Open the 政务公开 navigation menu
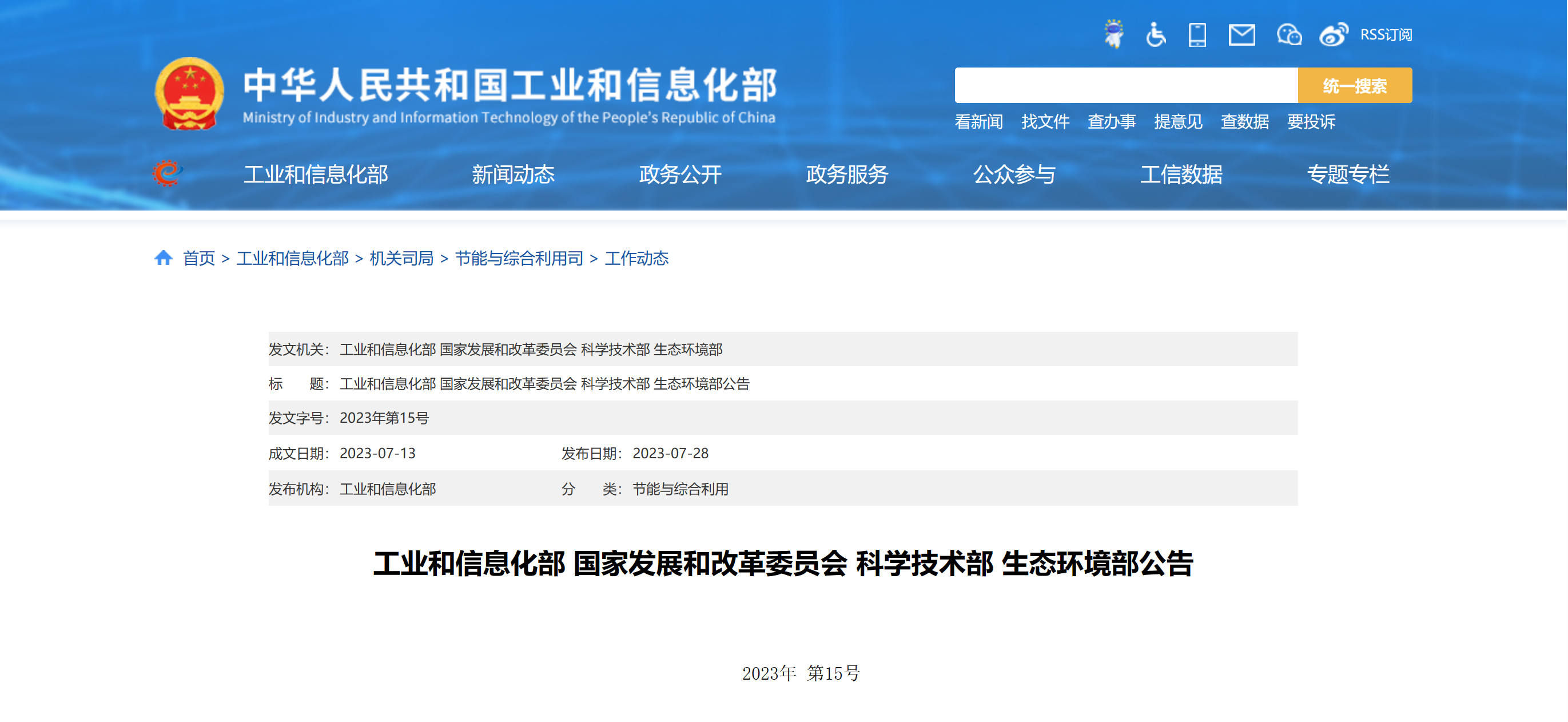The width and height of the screenshot is (1568, 722). point(680,174)
